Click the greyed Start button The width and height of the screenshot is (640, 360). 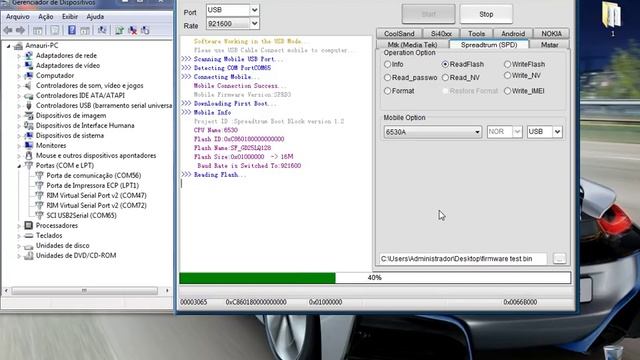pos(429,14)
